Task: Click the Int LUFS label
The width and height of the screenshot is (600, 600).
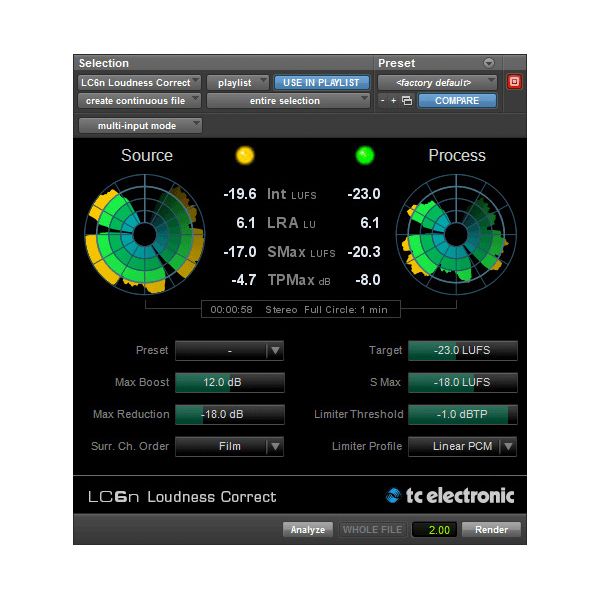Action: (x=292, y=194)
